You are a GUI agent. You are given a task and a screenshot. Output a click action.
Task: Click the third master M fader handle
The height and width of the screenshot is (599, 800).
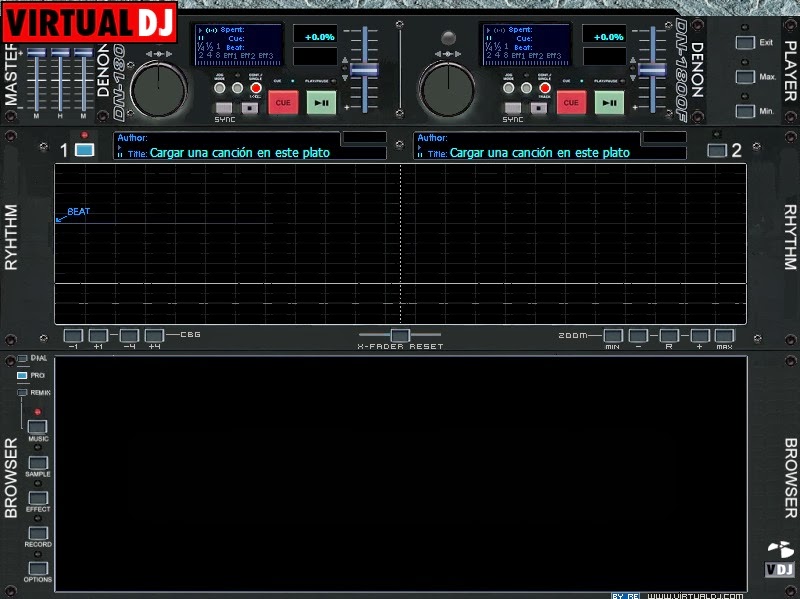[x=83, y=52]
